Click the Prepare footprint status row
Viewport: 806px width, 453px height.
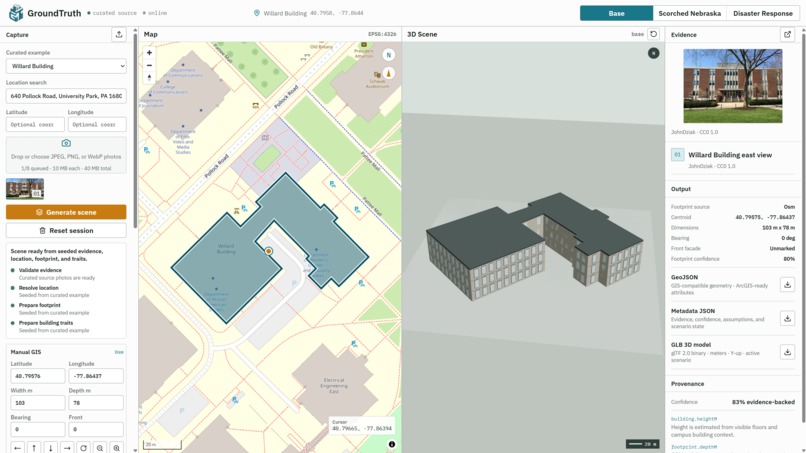pos(66,309)
